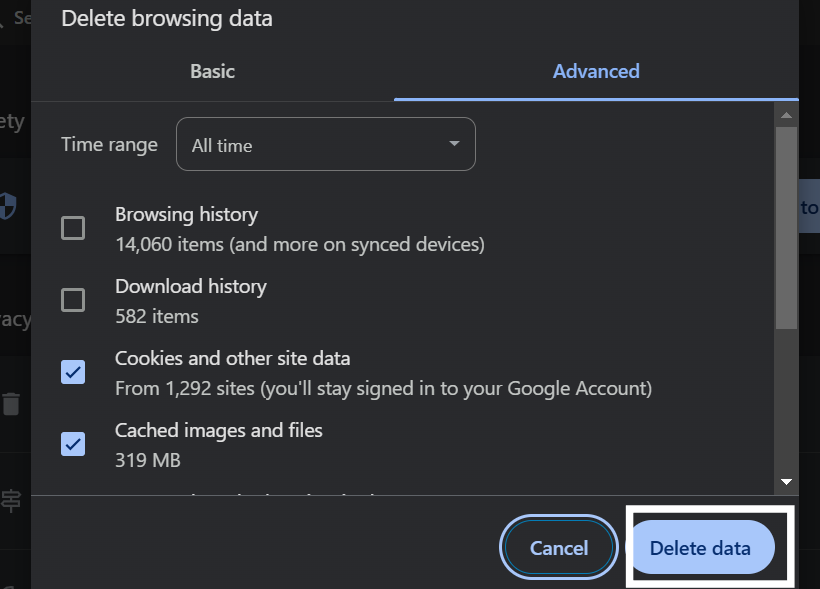This screenshot has height=589, width=820.
Task: Click the shield icon behind the dialog
Action: 8,206
